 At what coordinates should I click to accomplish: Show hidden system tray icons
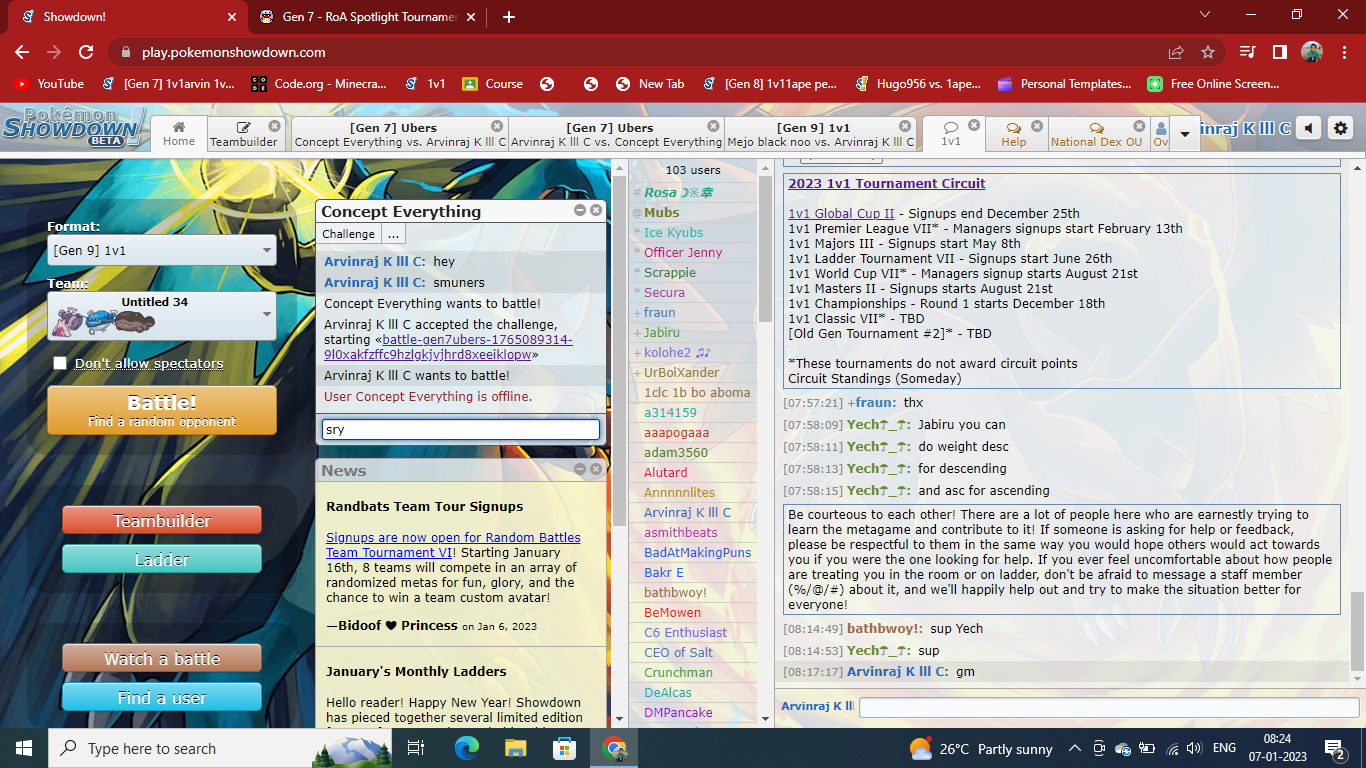pyautogui.click(x=1075, y=748)
